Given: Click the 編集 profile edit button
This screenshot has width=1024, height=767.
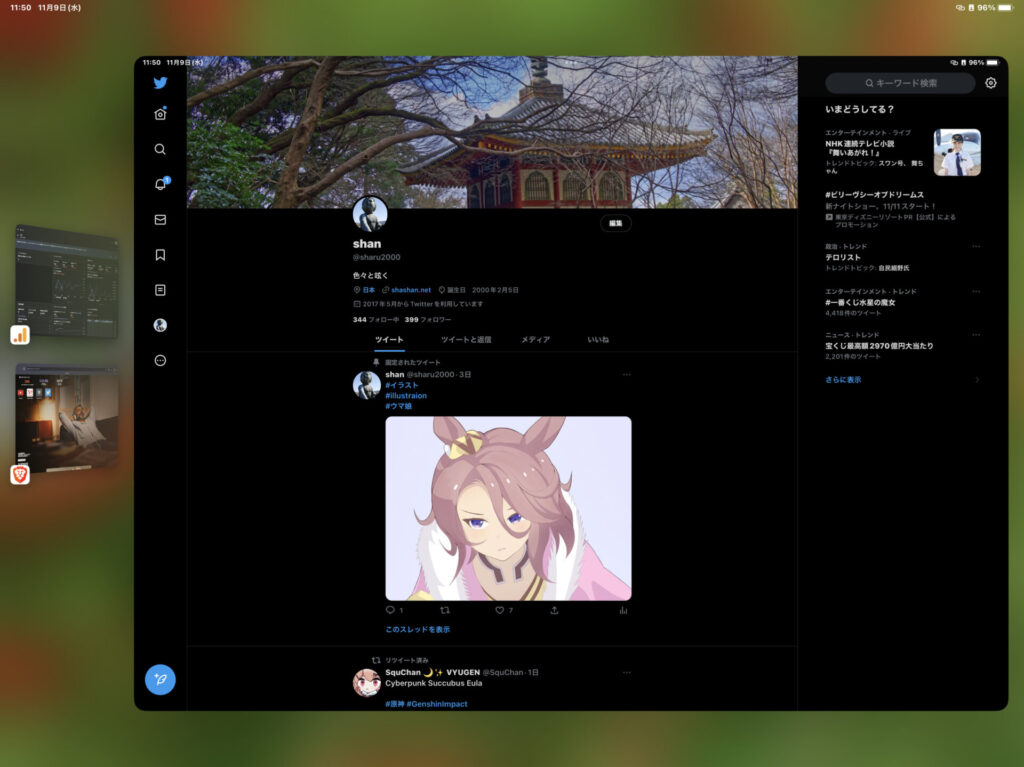Looking at the screenshot, I should tap(615, 224).
